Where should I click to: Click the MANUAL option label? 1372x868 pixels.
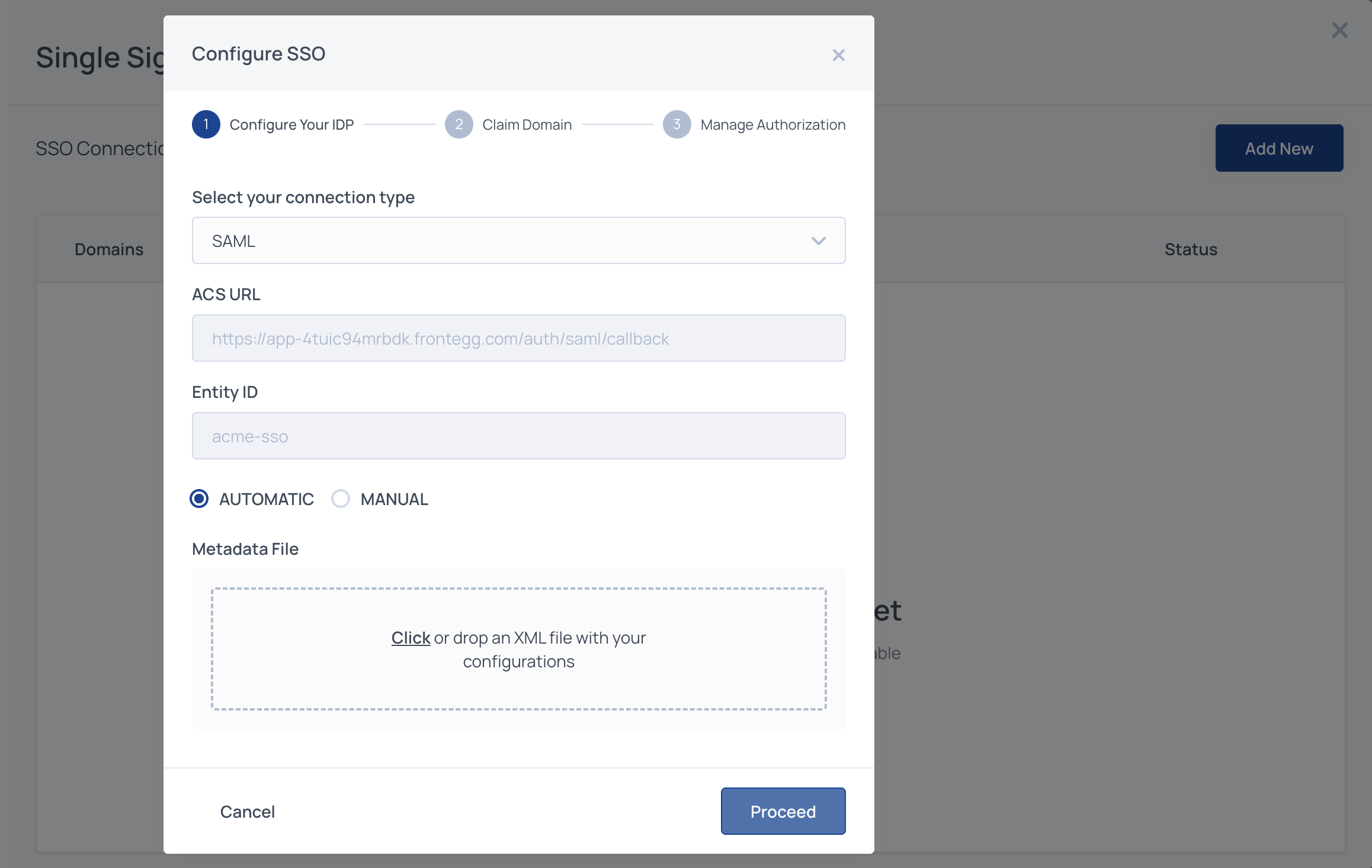[x=394, y=499]
